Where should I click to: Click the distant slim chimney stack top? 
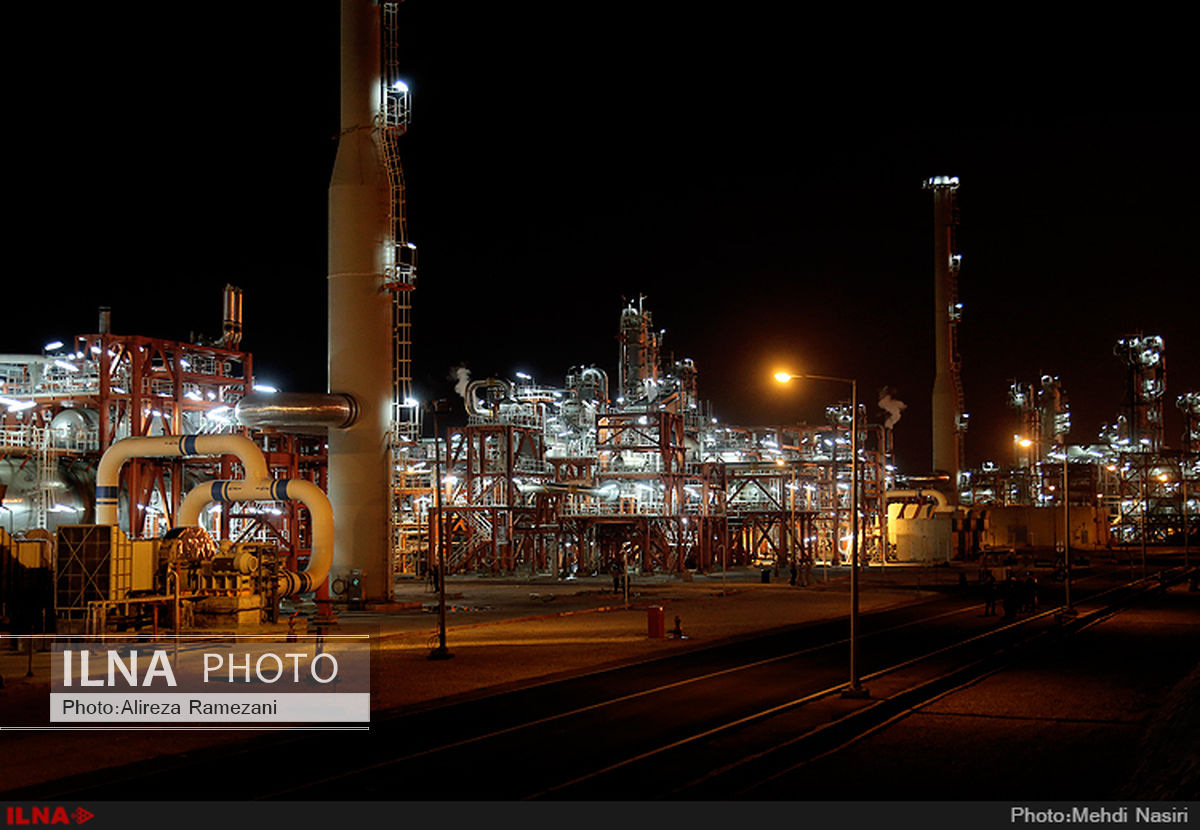click(941, 184)
